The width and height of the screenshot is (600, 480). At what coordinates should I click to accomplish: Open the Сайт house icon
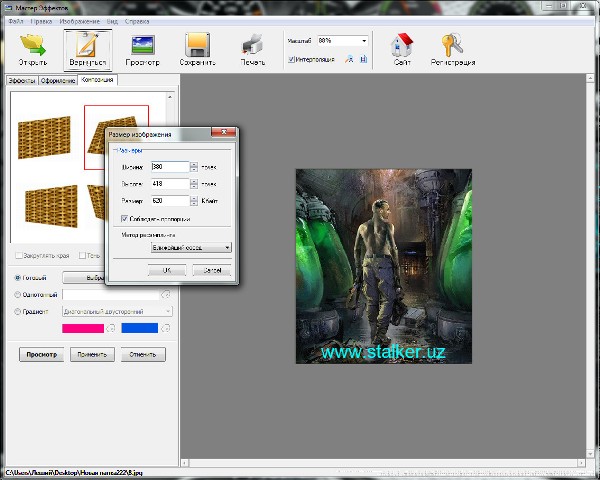click(x=402, y=44)
